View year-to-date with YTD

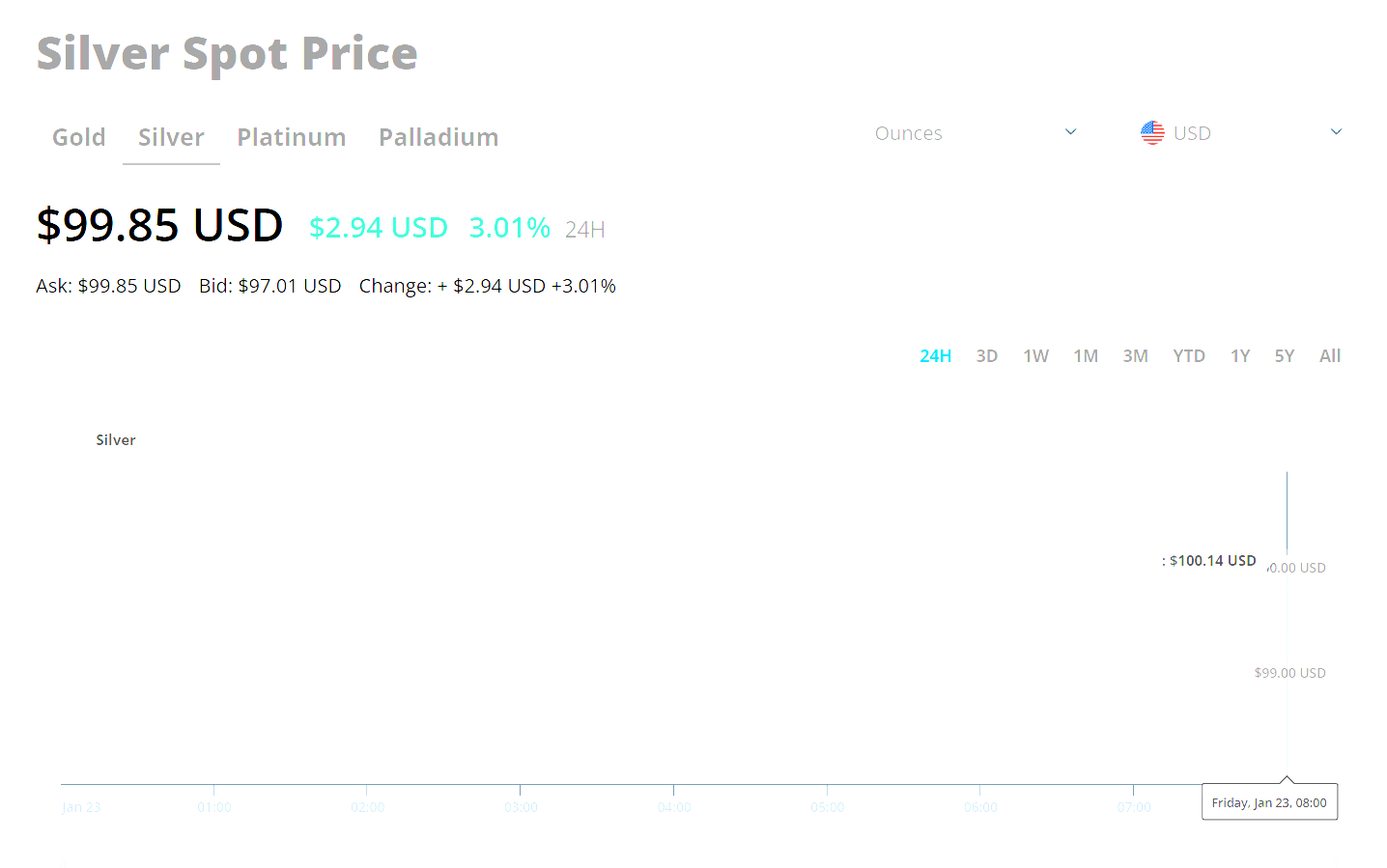1188,356
